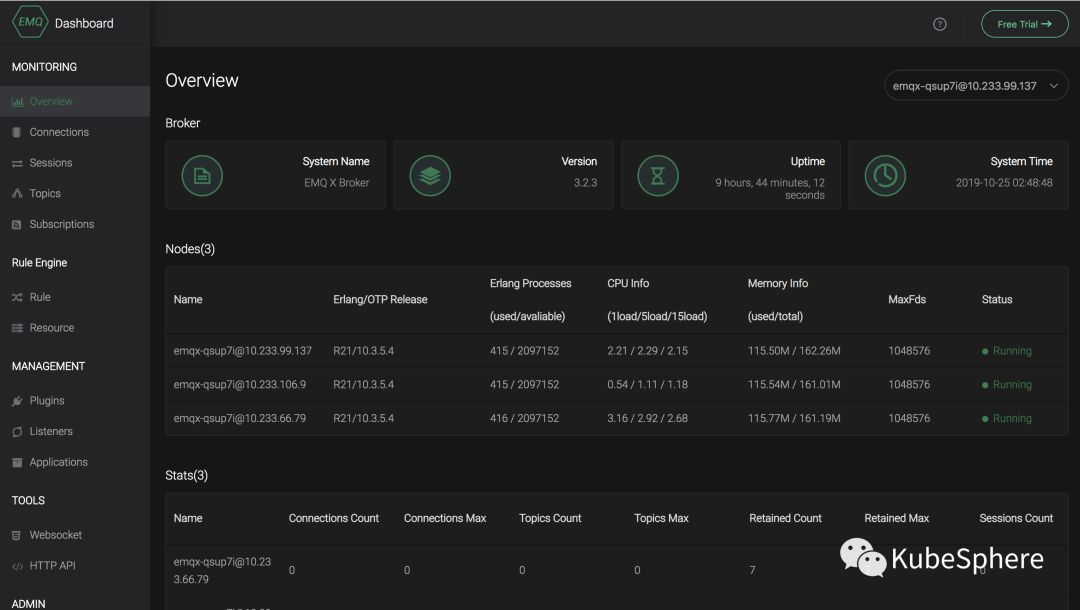Click memory value 115.50M / 162.26M
This screenshot has width=1080, height=610.
click(x=794, y=351)
